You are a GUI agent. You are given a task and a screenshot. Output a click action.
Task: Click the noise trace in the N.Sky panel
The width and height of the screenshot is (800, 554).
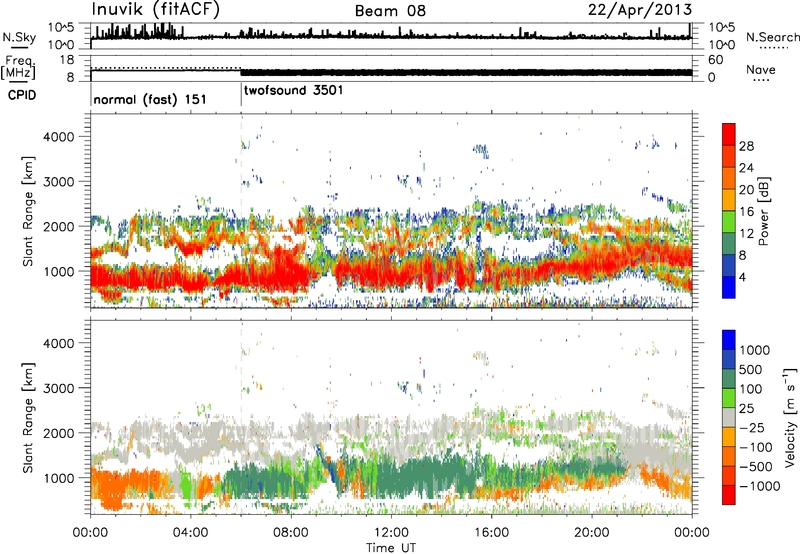[x=391, y=37]
